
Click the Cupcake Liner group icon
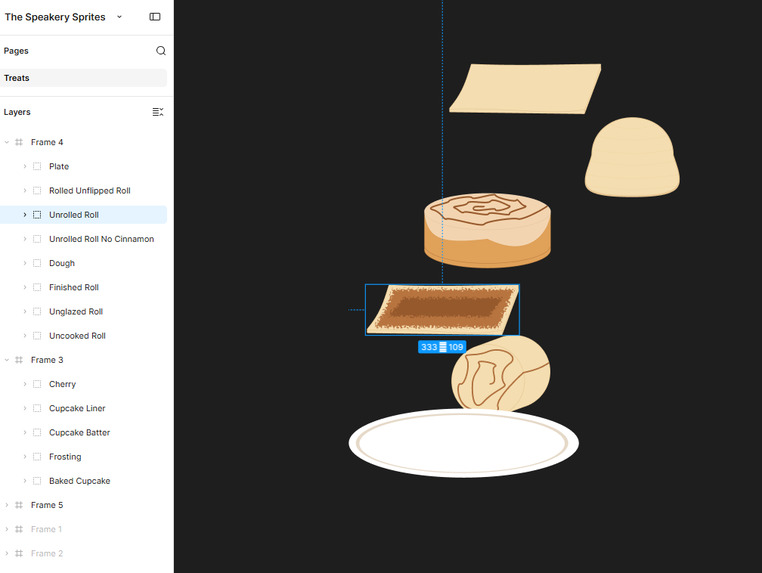click(37, 408)
